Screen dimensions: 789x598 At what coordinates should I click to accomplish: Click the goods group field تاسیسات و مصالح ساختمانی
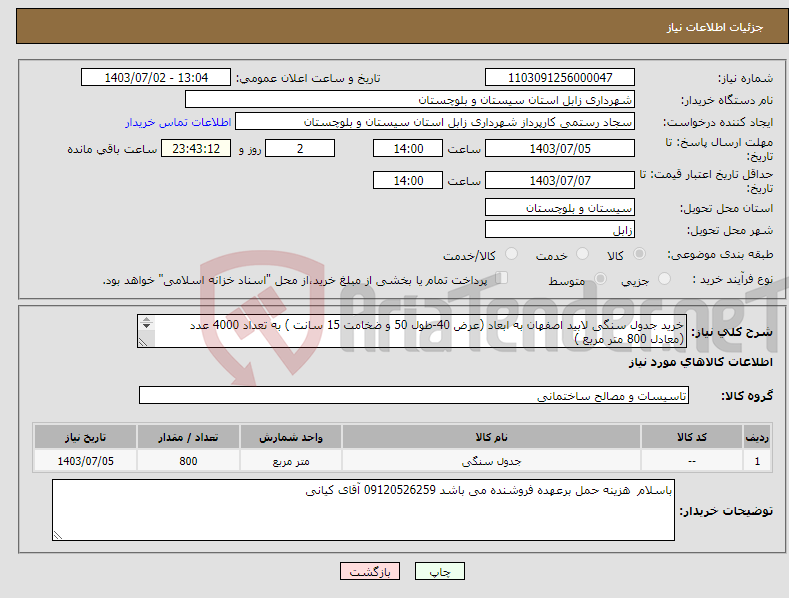[x=414, y=396]
